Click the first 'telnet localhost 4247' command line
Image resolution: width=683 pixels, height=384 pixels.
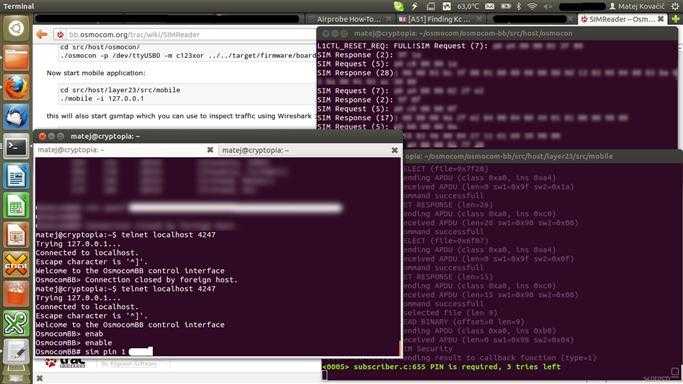click(125, 235)
